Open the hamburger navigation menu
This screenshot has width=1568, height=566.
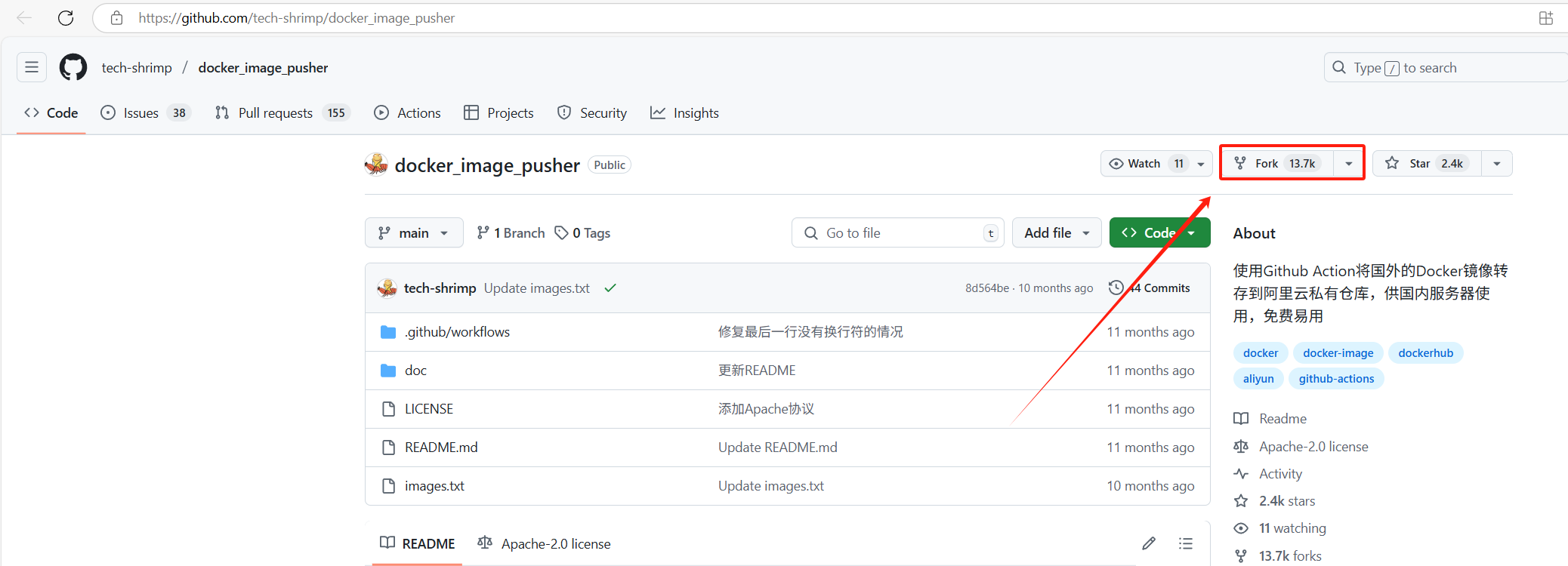click(32, 67)
